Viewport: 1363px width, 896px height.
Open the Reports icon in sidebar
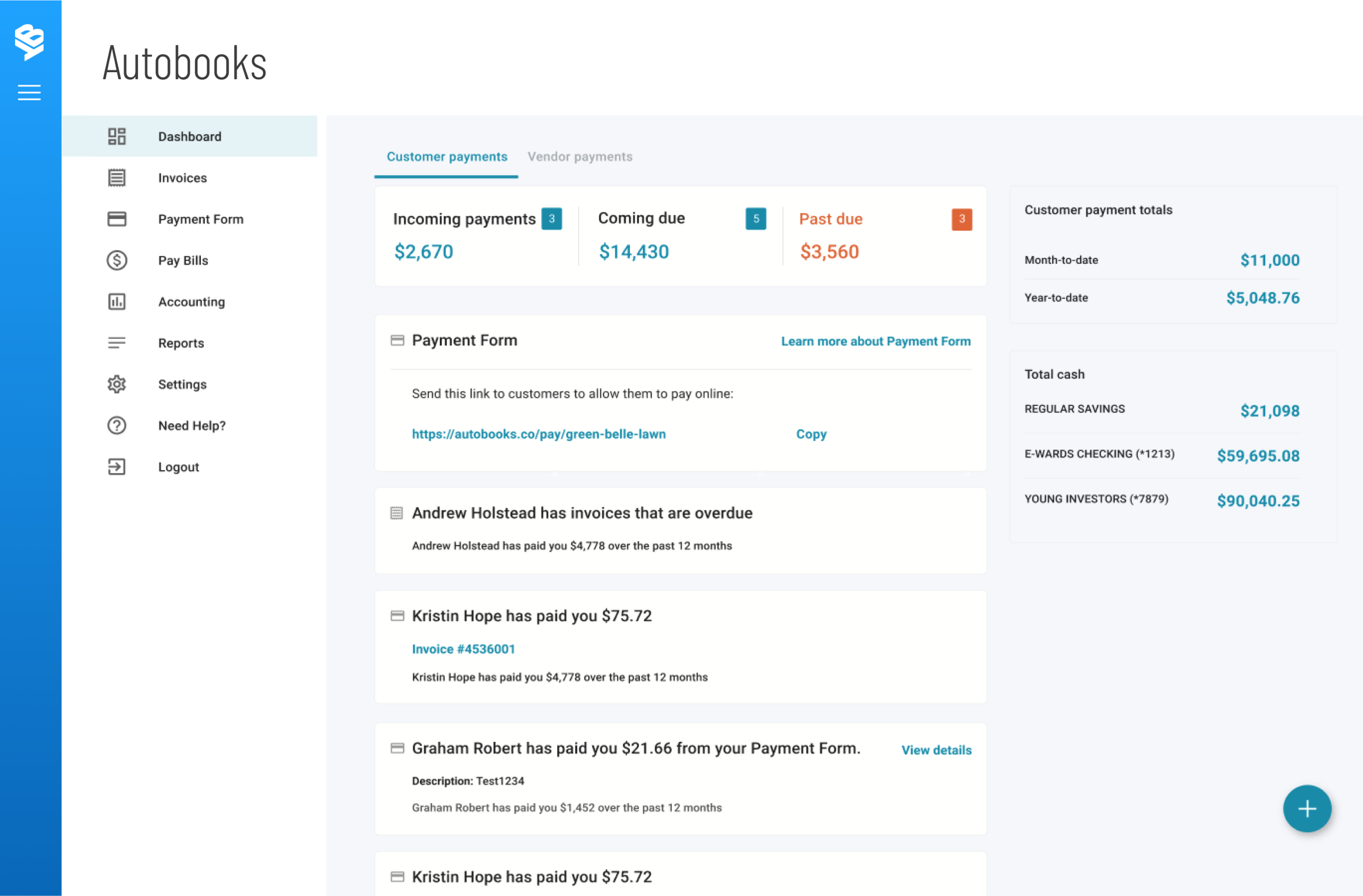point(117,342)
